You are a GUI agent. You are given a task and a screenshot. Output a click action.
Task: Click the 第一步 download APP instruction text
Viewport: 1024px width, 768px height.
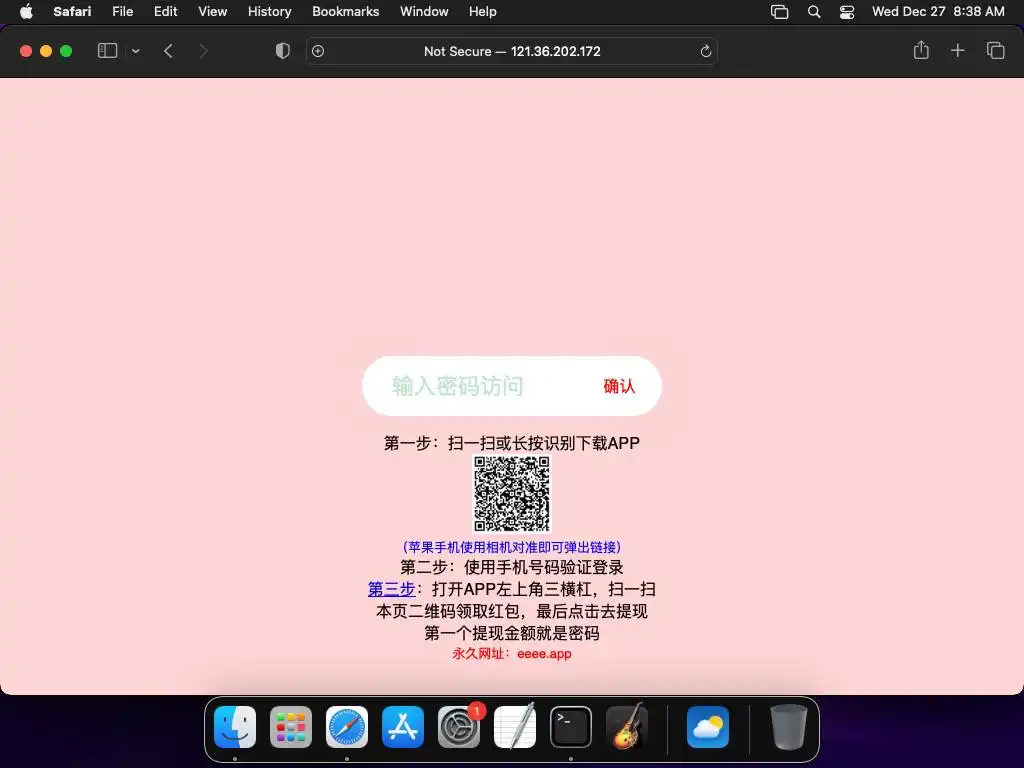pyautogui.click(x=512, y=443)
